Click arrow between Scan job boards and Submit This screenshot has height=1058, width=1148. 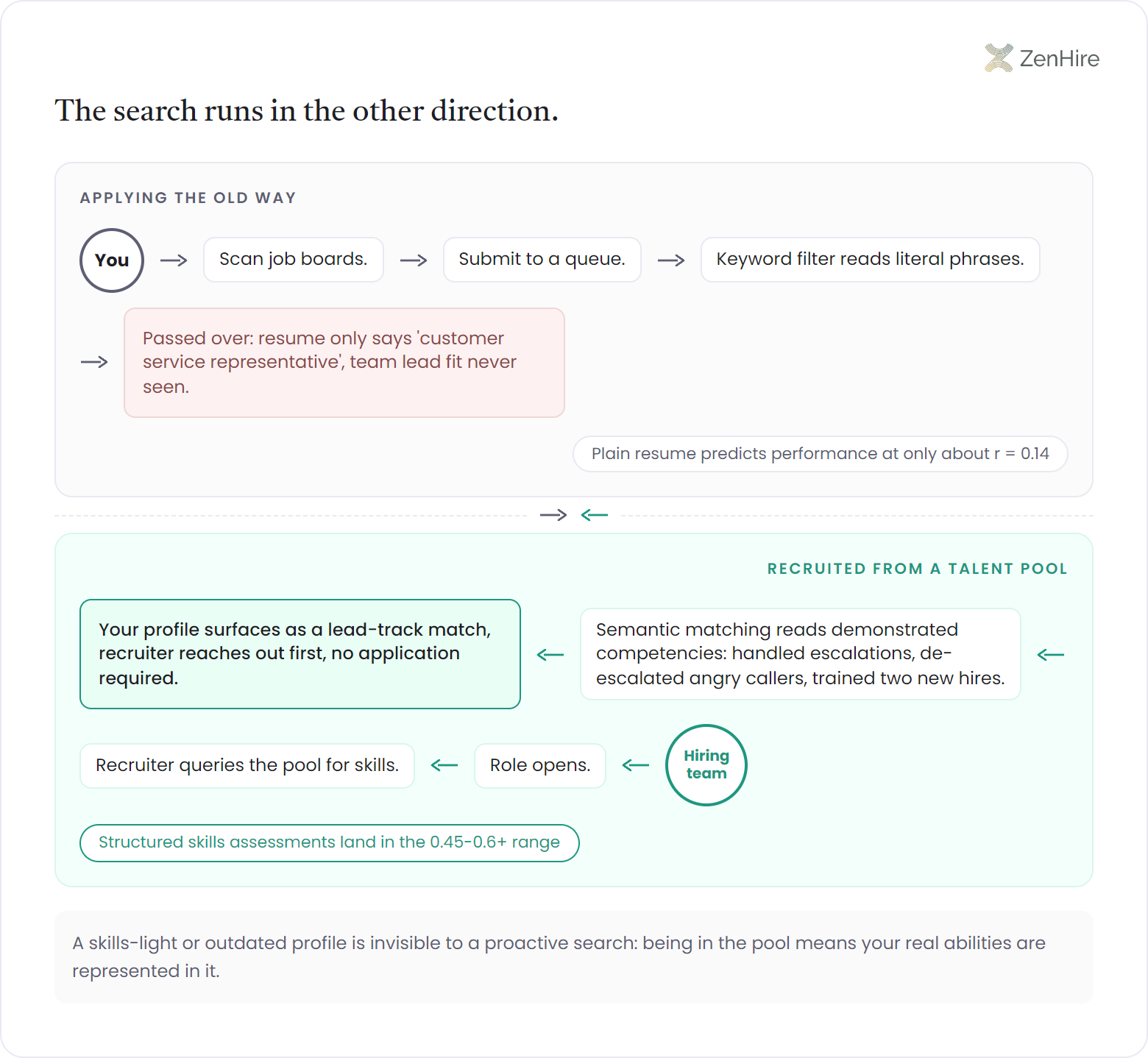[414, 260]
